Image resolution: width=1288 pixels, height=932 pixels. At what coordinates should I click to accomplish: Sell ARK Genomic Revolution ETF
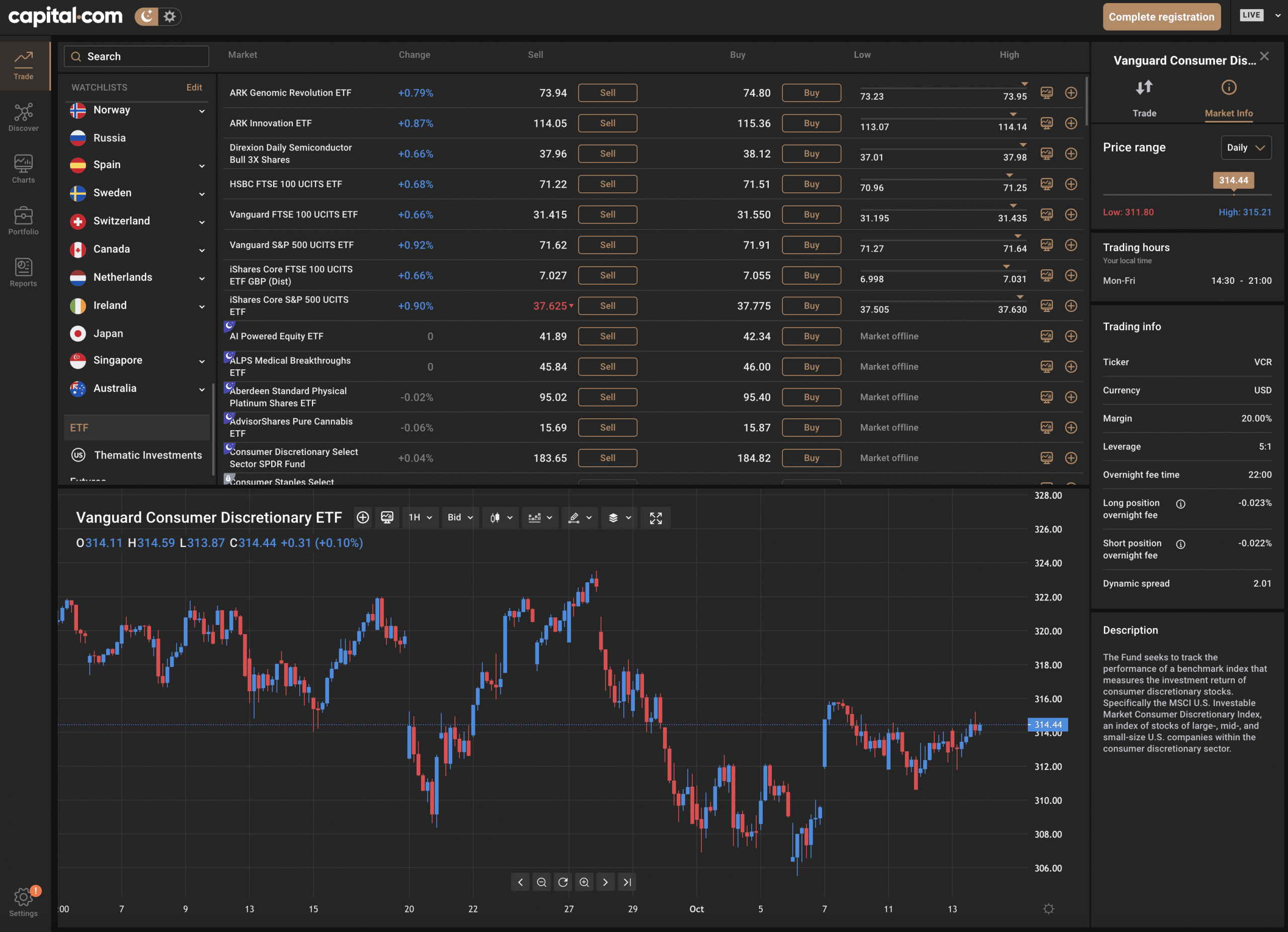[608, 93]
